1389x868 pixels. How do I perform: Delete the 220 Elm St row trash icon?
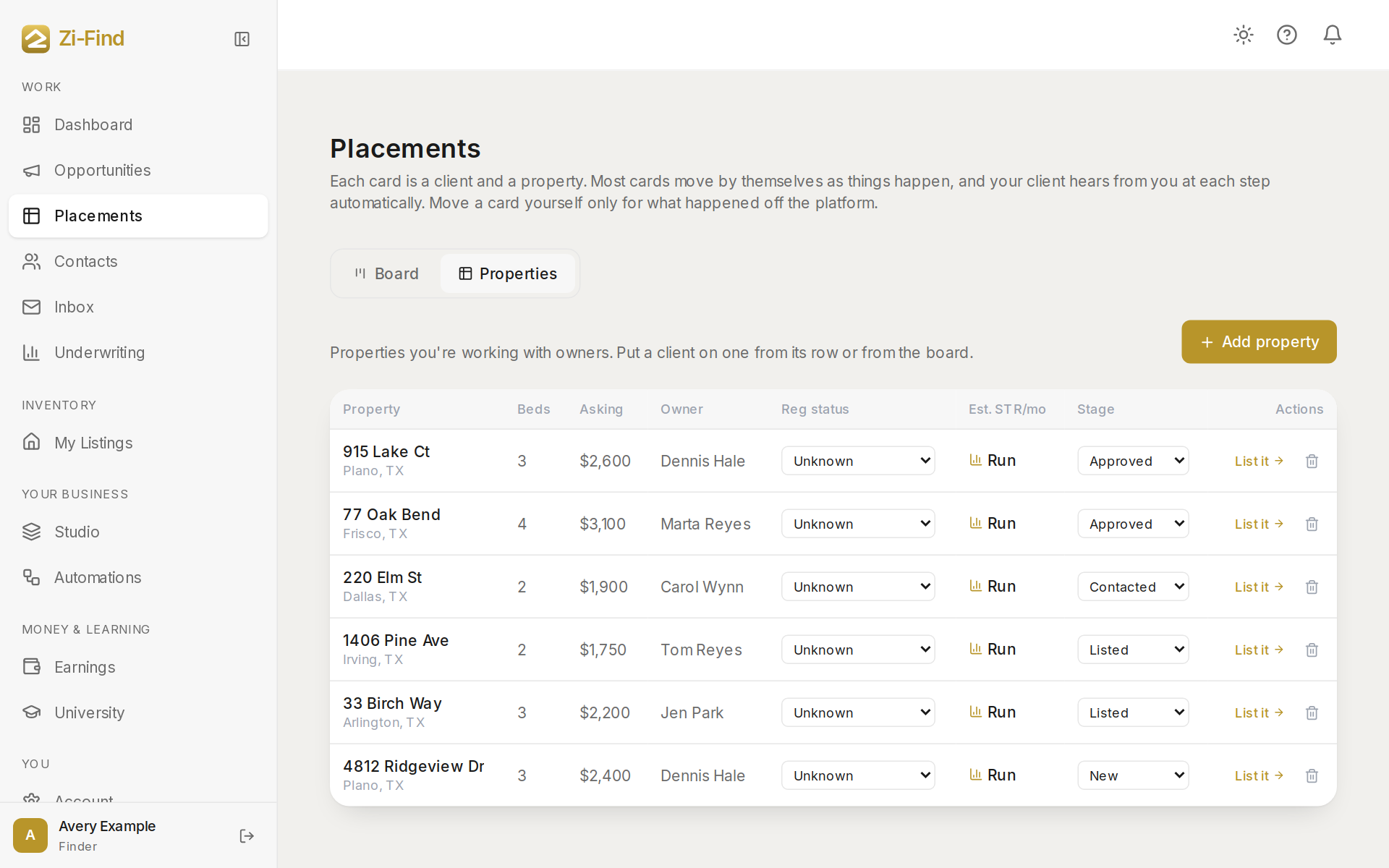[x=1312, y=587]
